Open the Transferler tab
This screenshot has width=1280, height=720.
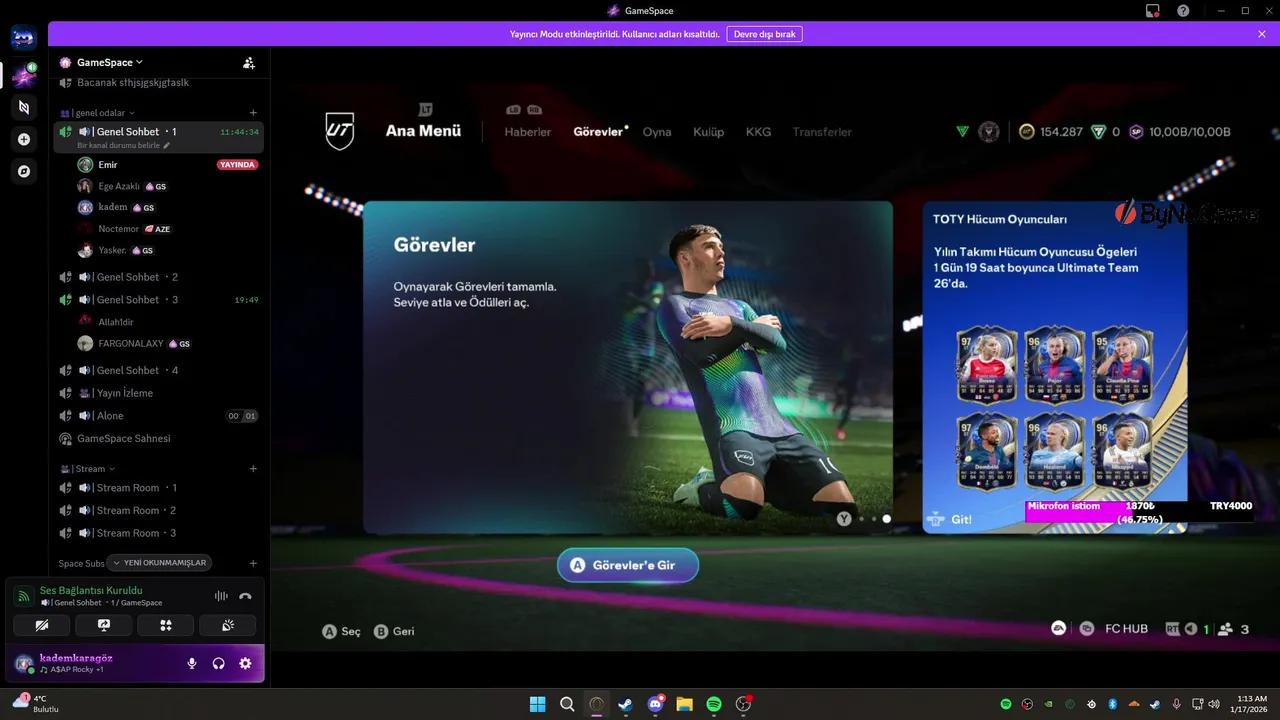point(822,132)
